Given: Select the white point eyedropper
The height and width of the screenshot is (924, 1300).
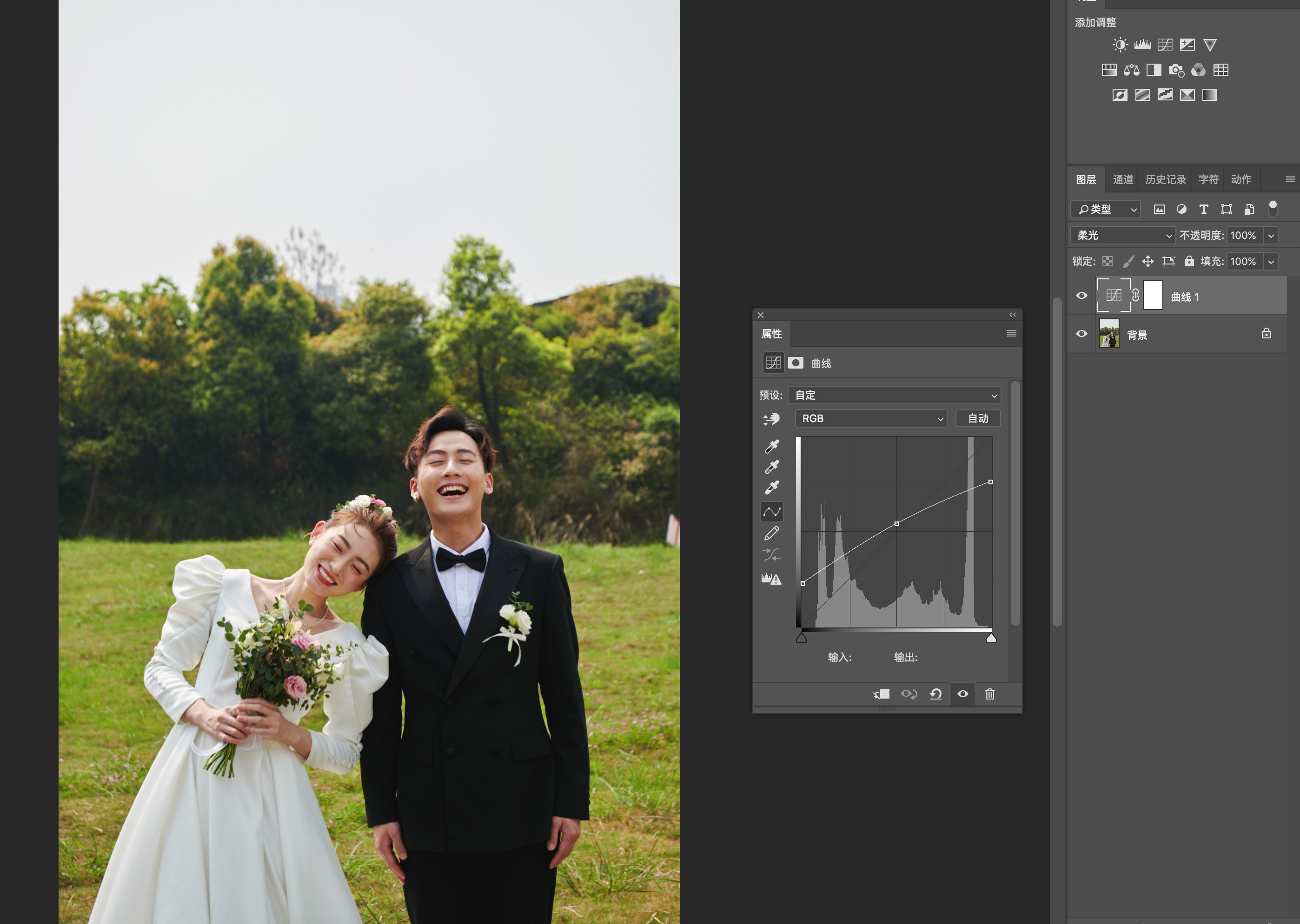Looking at the screenshot, I should [771, 488].
